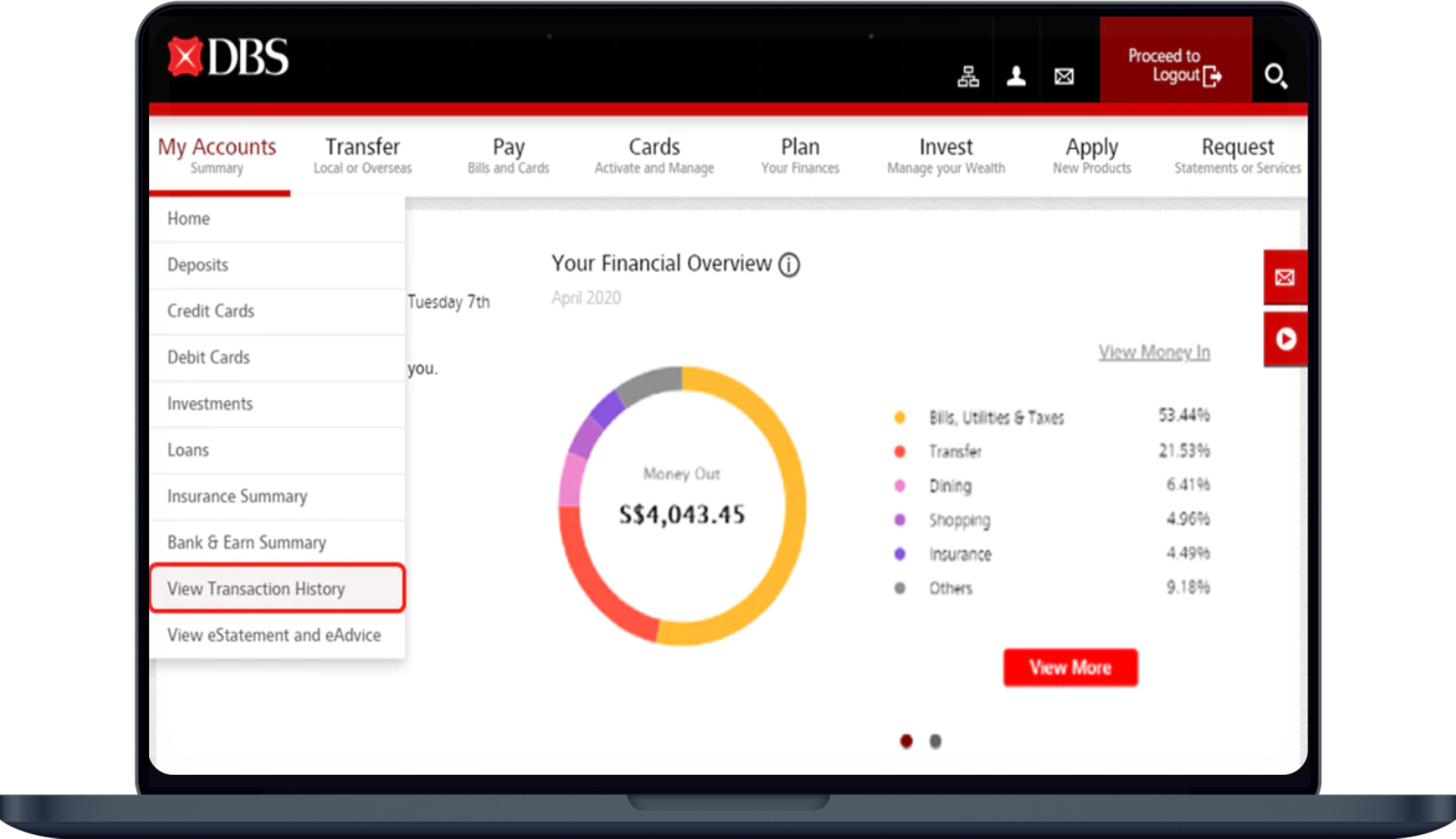Select Credit Cards menu entry
1456x839 pixels.
pos(277,311)
